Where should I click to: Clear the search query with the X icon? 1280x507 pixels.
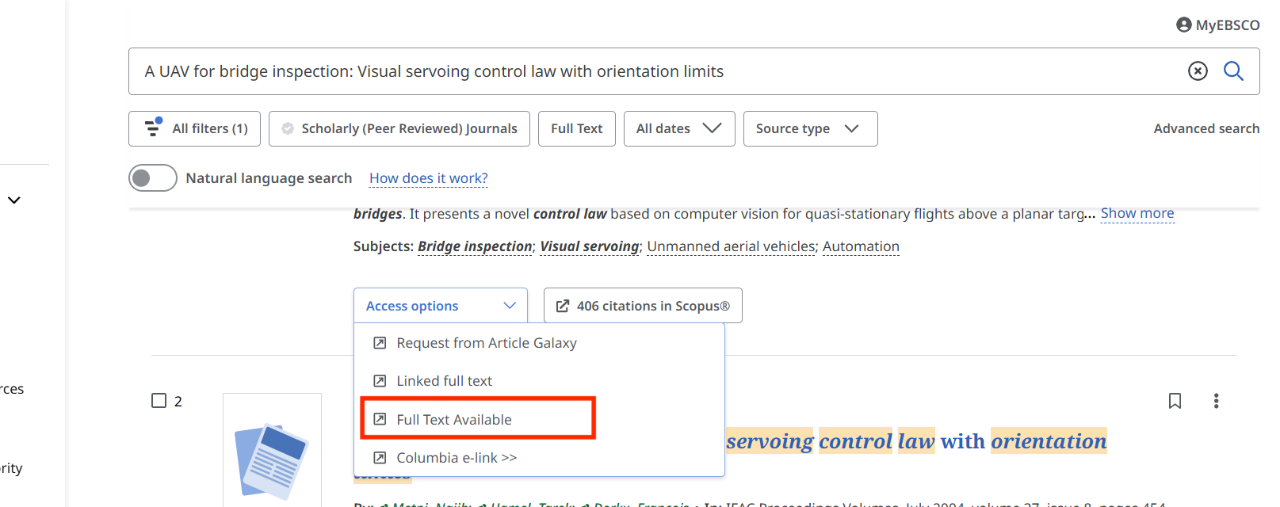[x=1197, y=71]
